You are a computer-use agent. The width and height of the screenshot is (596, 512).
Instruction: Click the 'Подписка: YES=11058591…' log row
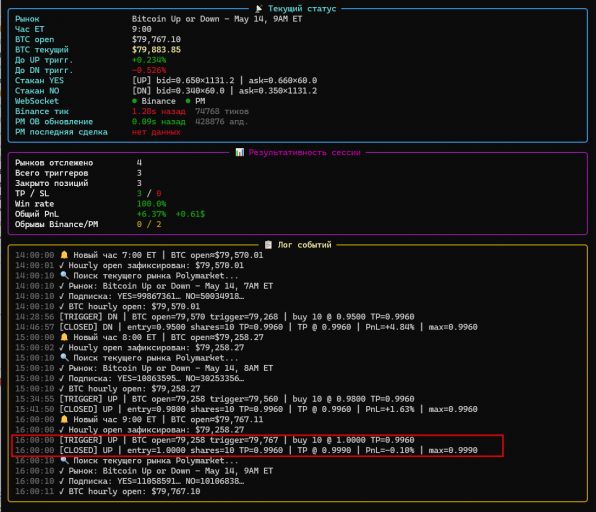pos(130,481)
